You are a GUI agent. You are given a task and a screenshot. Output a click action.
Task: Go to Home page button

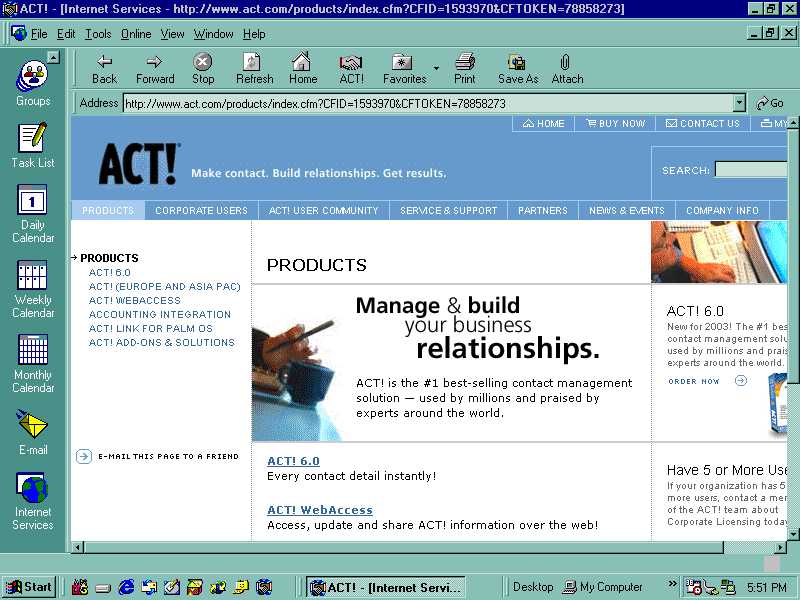(303, 69)
